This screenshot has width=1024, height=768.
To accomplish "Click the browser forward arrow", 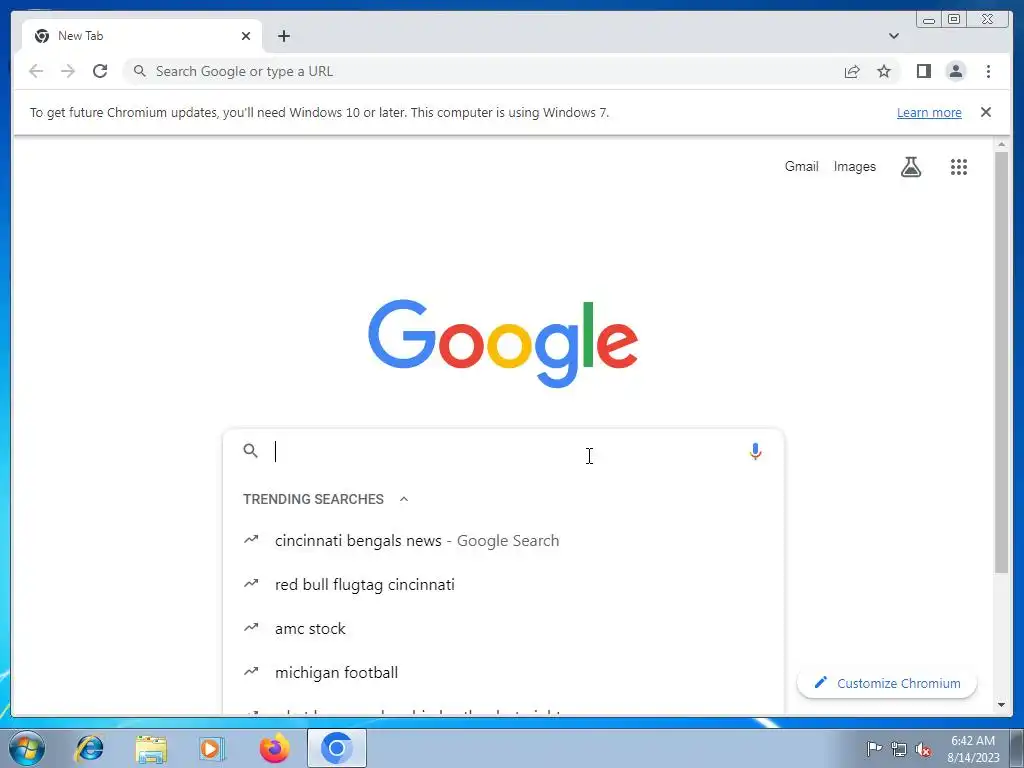I will [x=68, y=71].
